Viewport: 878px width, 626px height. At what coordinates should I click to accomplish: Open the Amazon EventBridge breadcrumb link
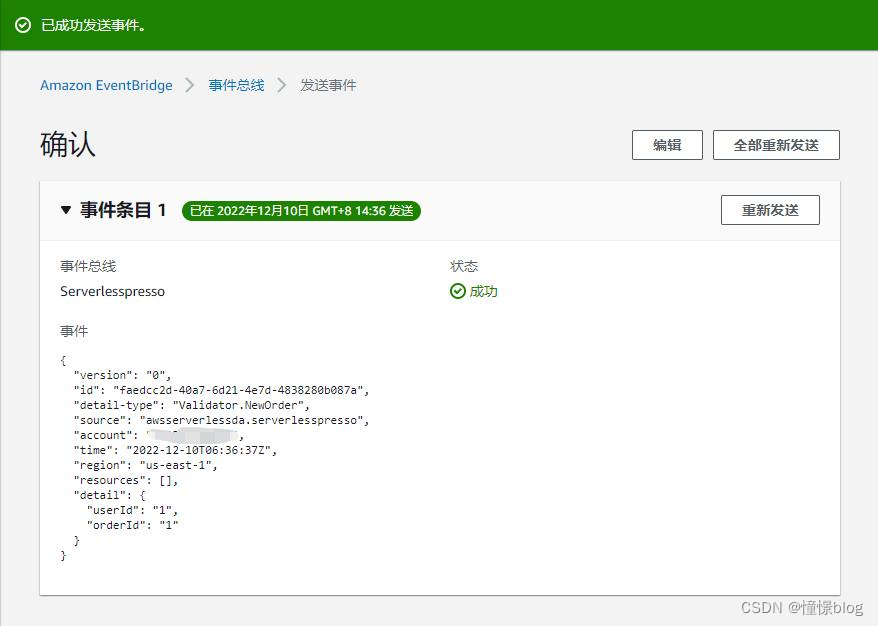[x=106, y=85]
